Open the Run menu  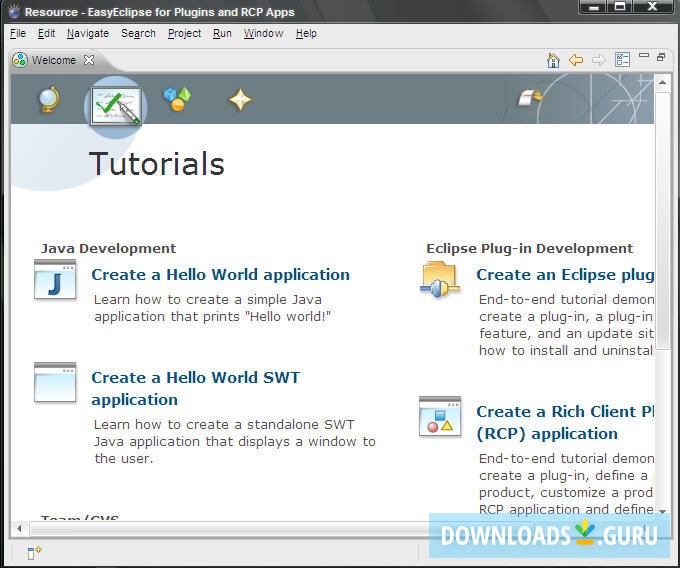[222, 33]
